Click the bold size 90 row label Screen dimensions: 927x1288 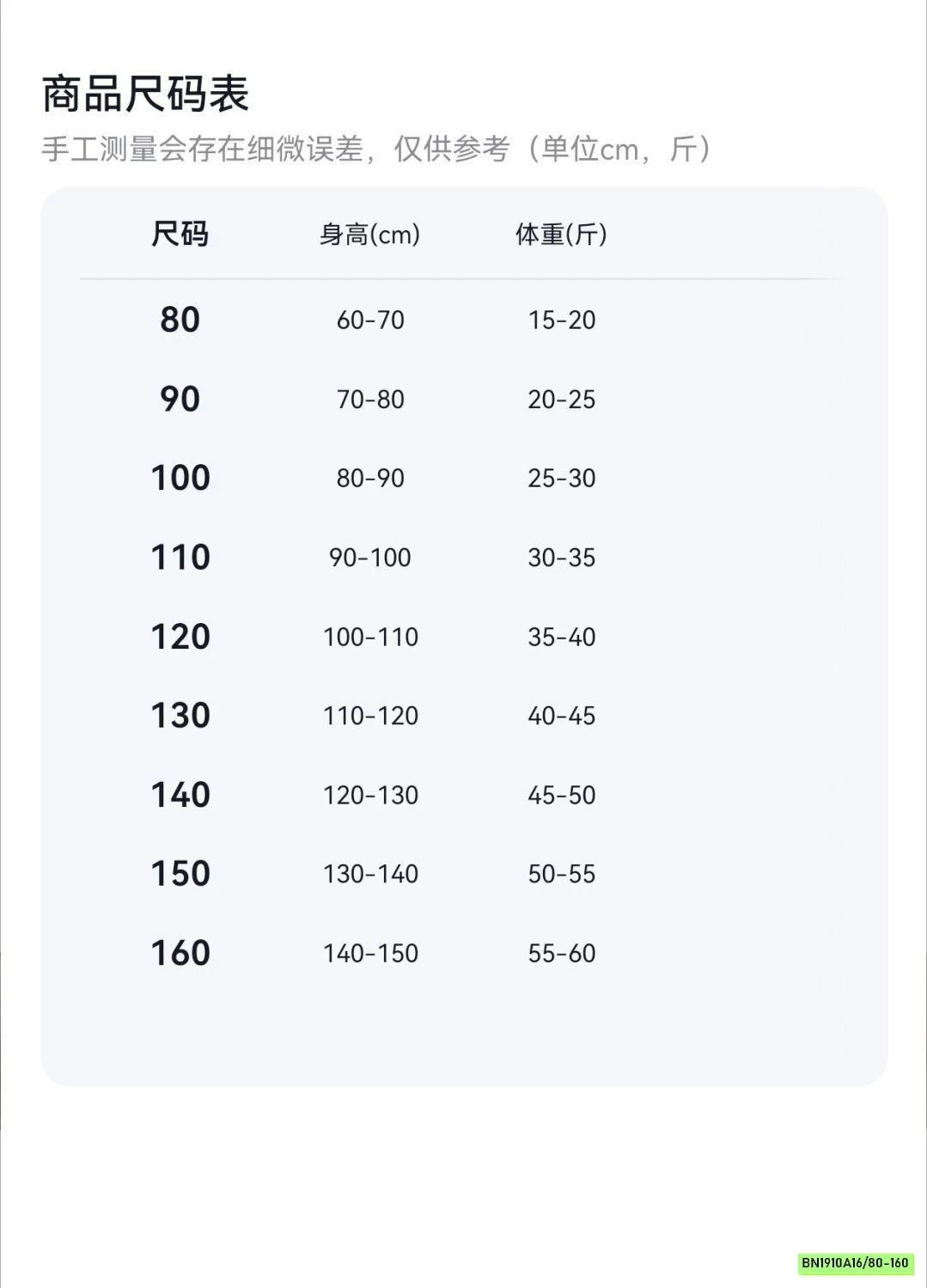point(180,399)
